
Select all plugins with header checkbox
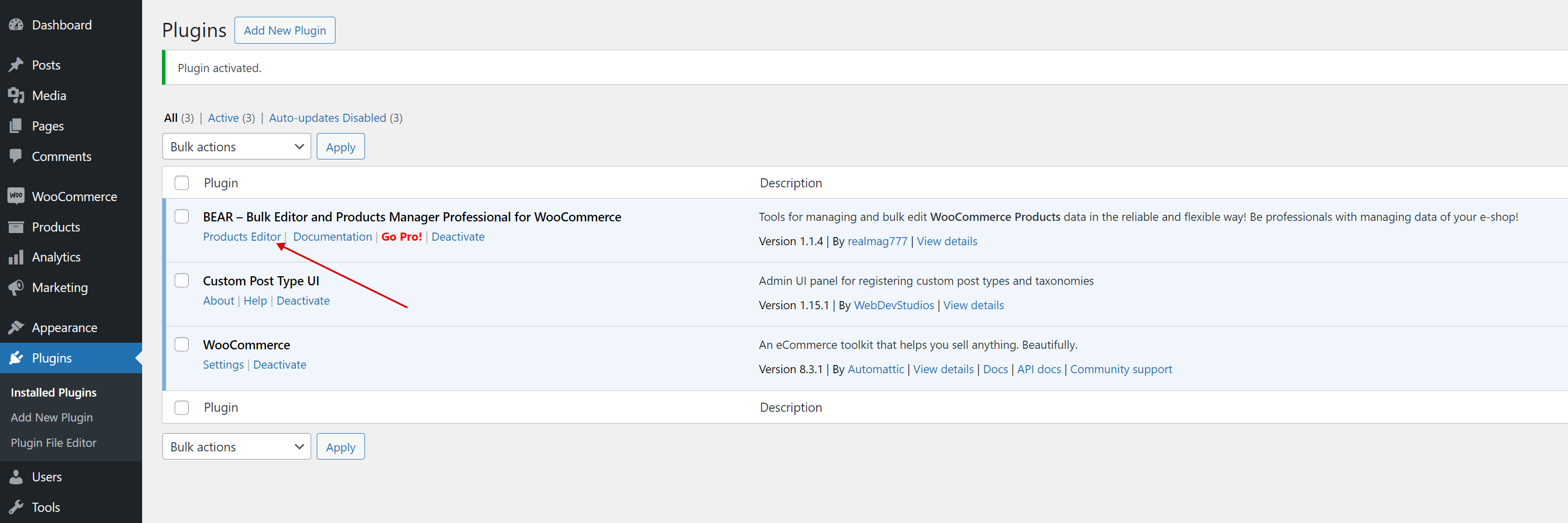point(181,183)
